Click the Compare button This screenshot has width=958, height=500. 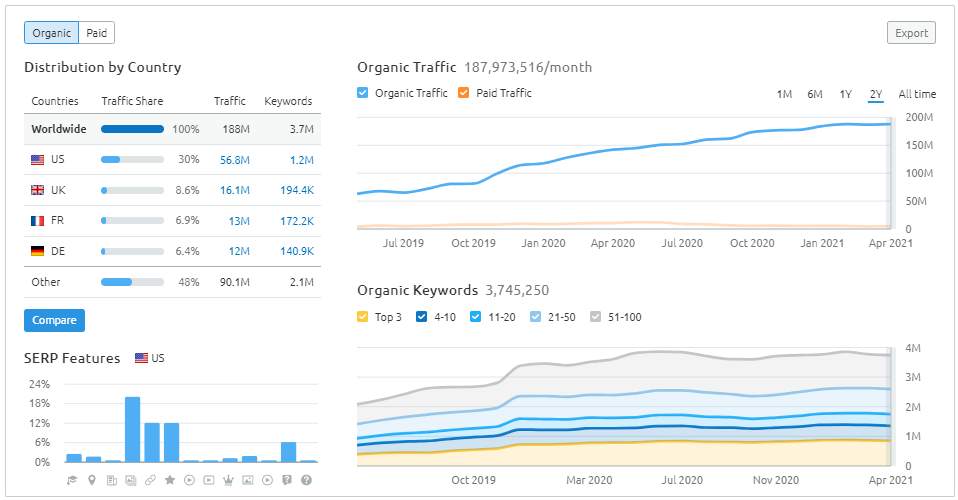pos(54,320)
